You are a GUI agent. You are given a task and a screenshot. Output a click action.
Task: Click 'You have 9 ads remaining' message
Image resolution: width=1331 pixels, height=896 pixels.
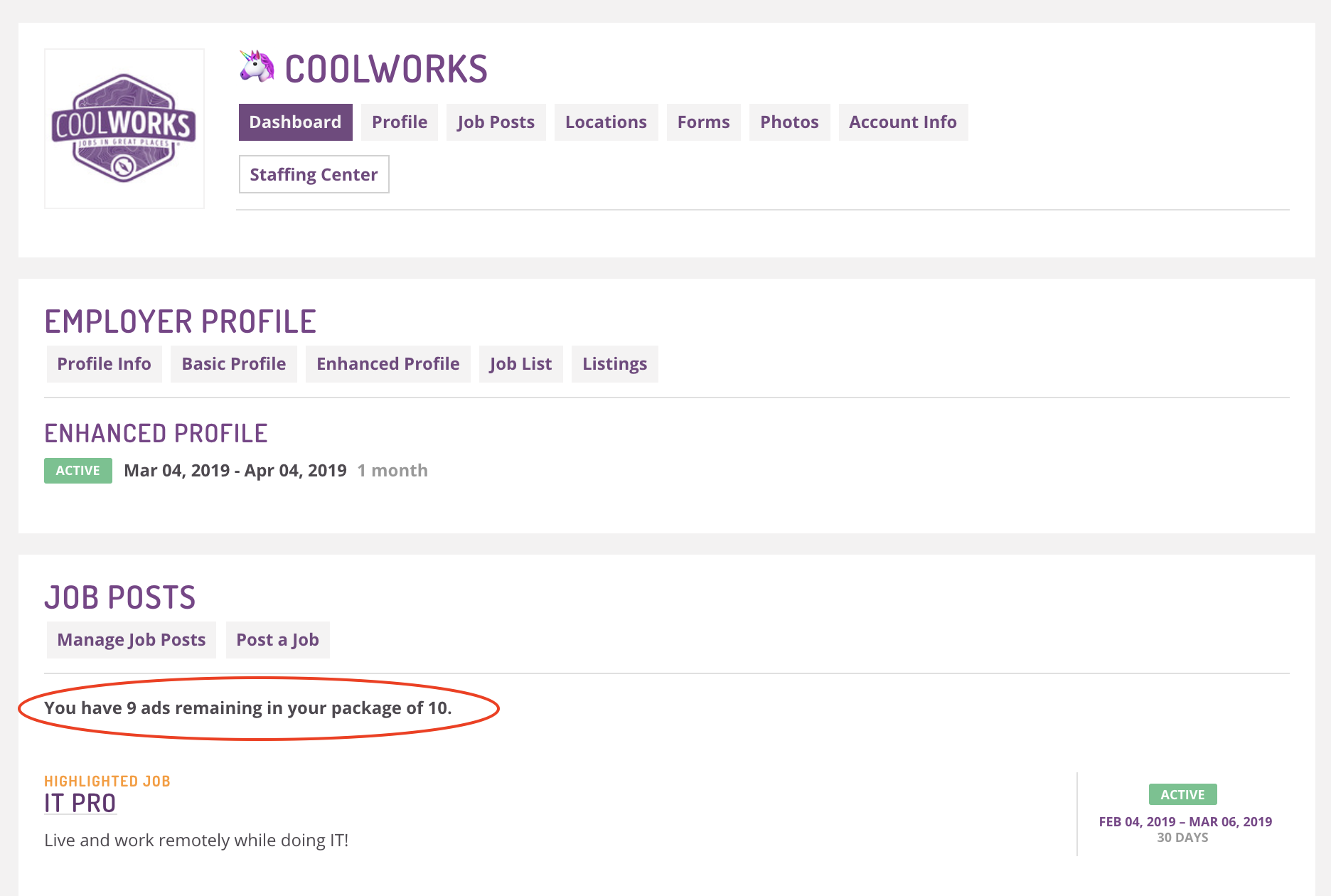(x=248, y=708)
